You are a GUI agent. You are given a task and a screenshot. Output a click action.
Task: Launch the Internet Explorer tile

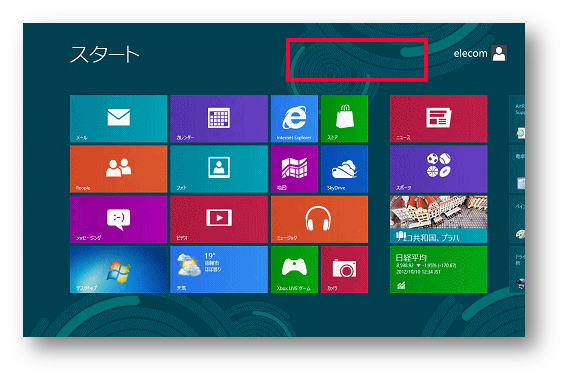294,119
